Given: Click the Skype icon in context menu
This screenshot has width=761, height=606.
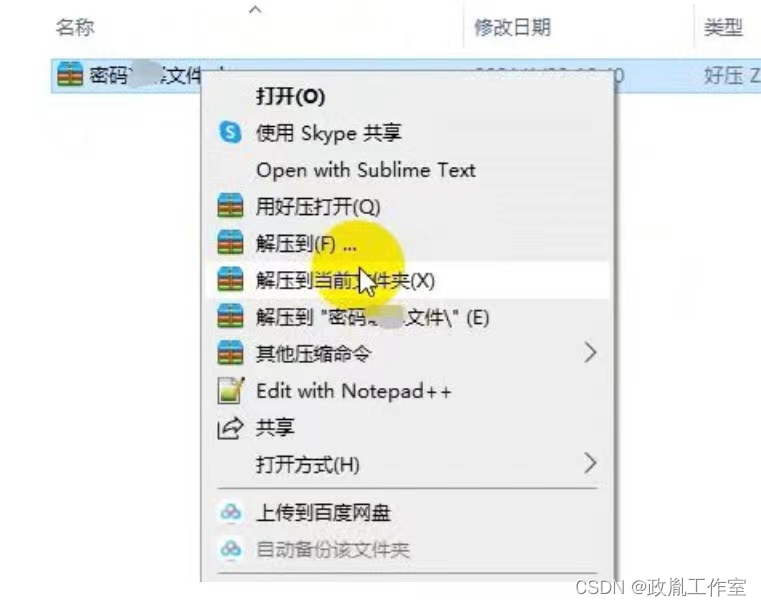Looking at the screenshot, I should point(230,132).
